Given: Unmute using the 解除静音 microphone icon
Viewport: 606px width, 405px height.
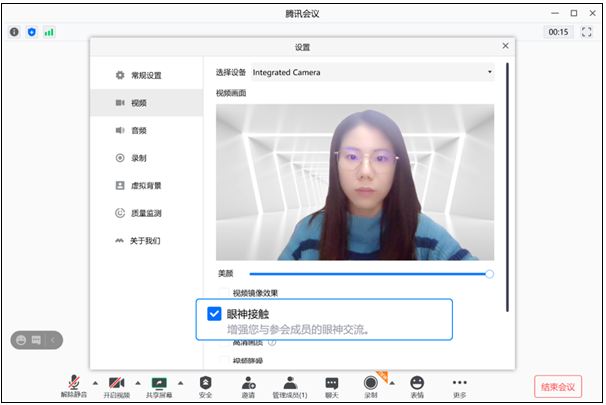Looking at the screenshot, I should tap(74, 382).
